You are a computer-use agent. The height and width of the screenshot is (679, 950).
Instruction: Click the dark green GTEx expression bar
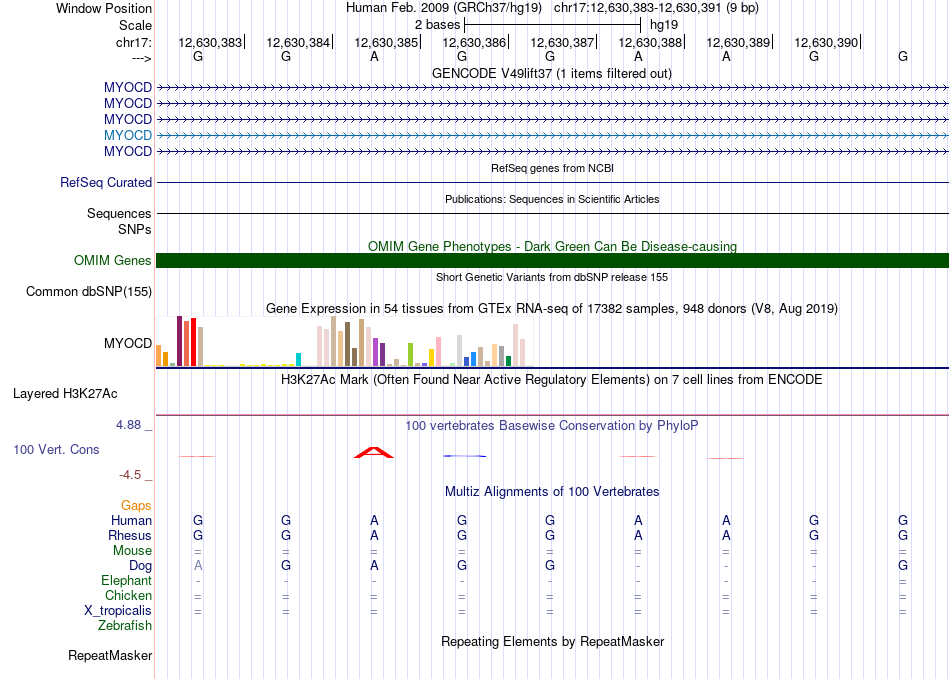coord(509,361)
